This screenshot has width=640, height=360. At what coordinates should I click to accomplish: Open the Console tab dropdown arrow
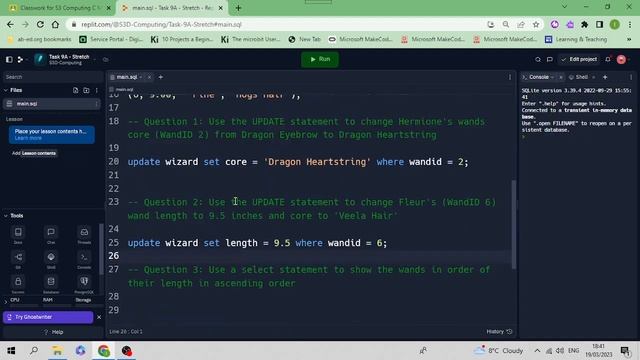coord(552,77)
